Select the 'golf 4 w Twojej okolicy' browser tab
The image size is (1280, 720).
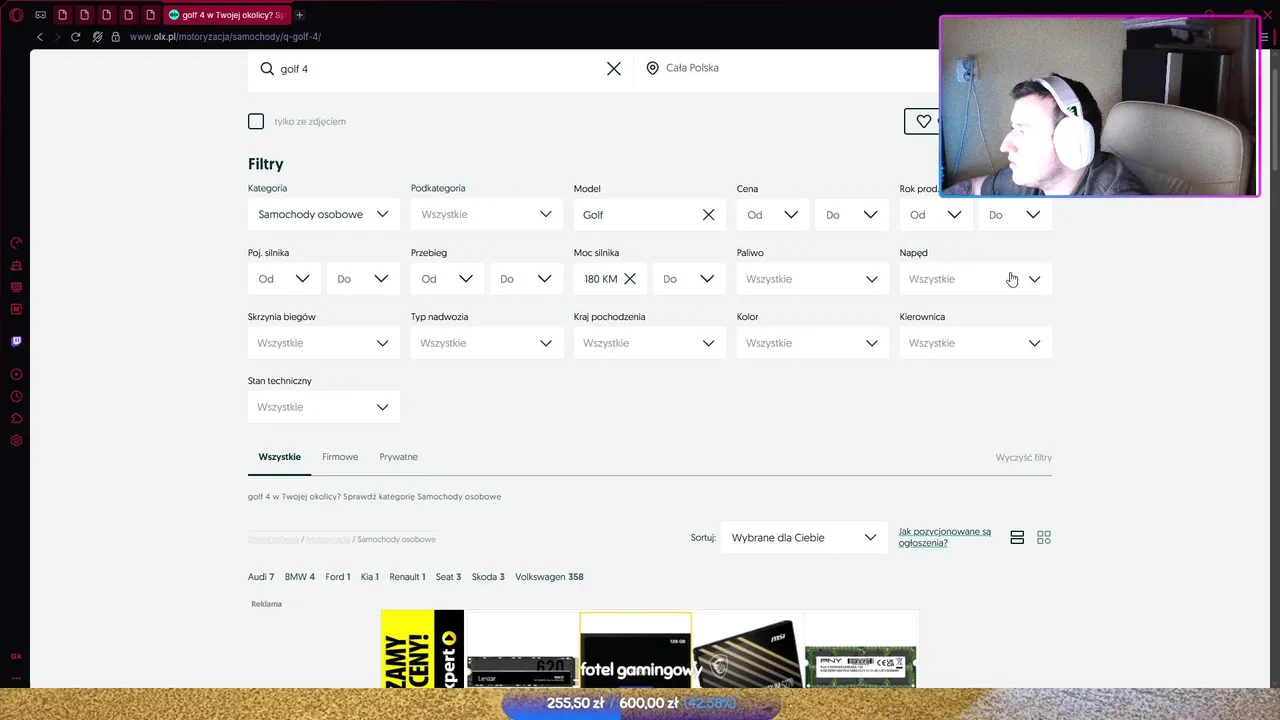(226, 15)
